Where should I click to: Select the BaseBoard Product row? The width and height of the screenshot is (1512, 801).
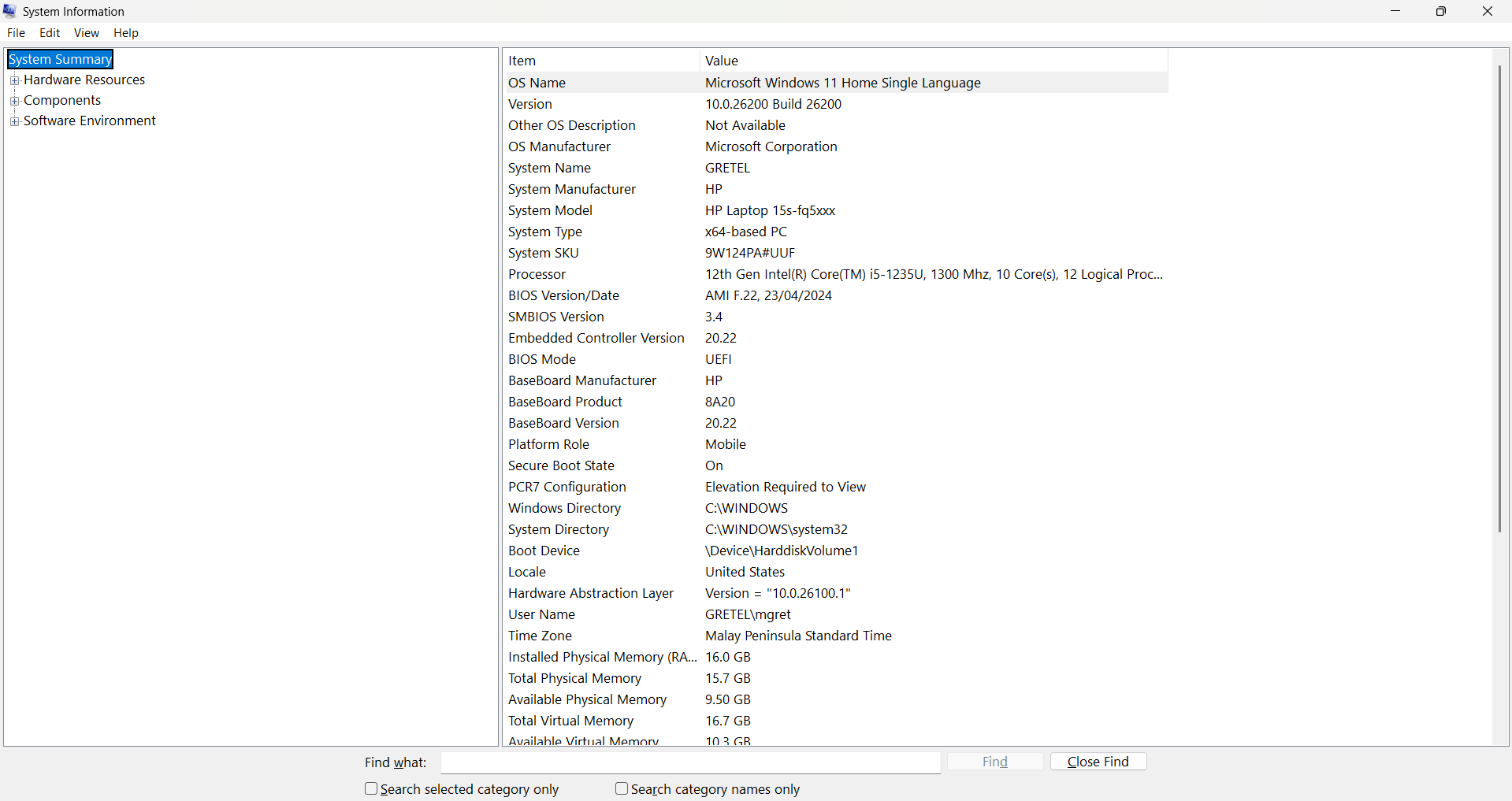835,402
